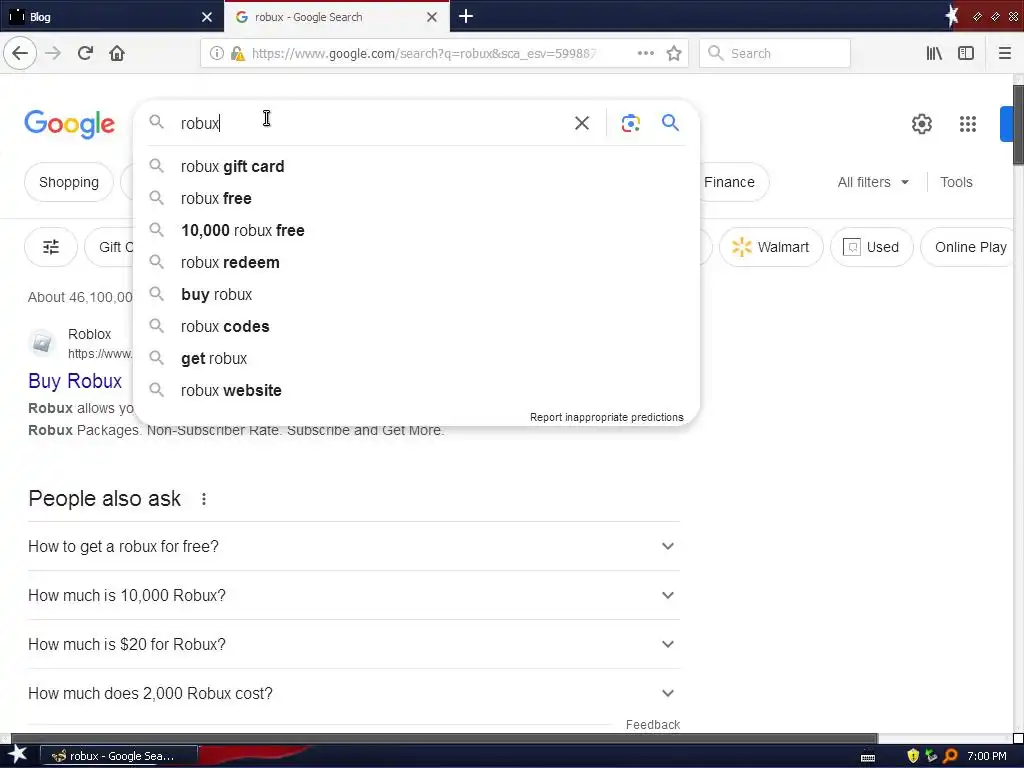
Task: Click the taskbar star start button
Action: pos(18,755)
